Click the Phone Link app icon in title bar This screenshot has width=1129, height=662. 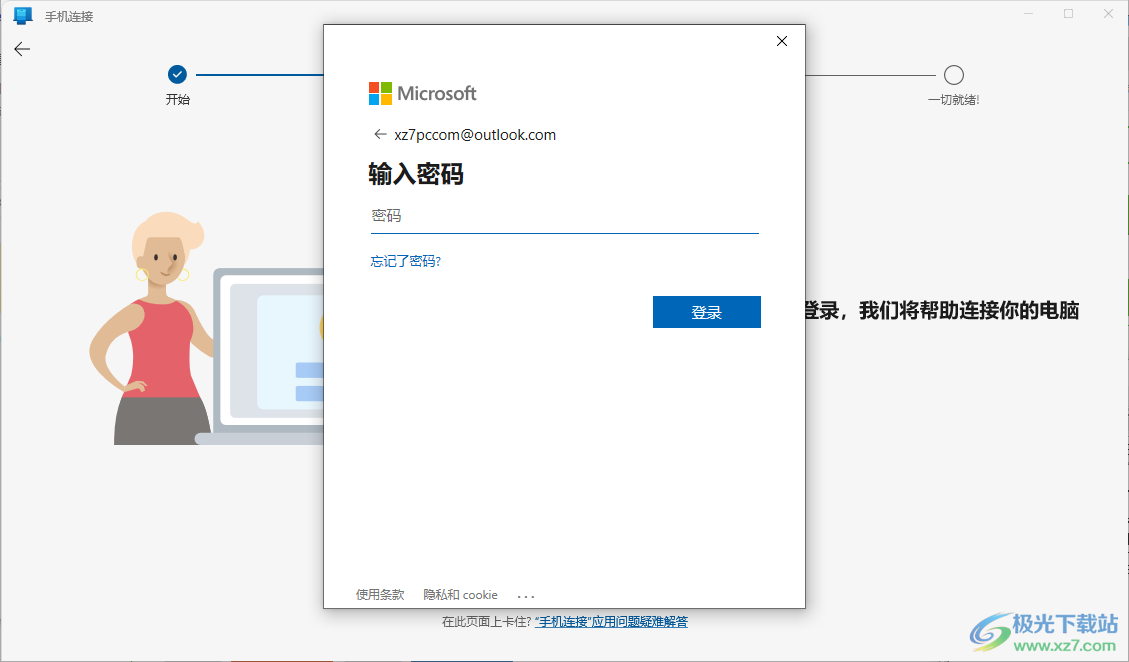pyautogui.click(x=23, y=16)
